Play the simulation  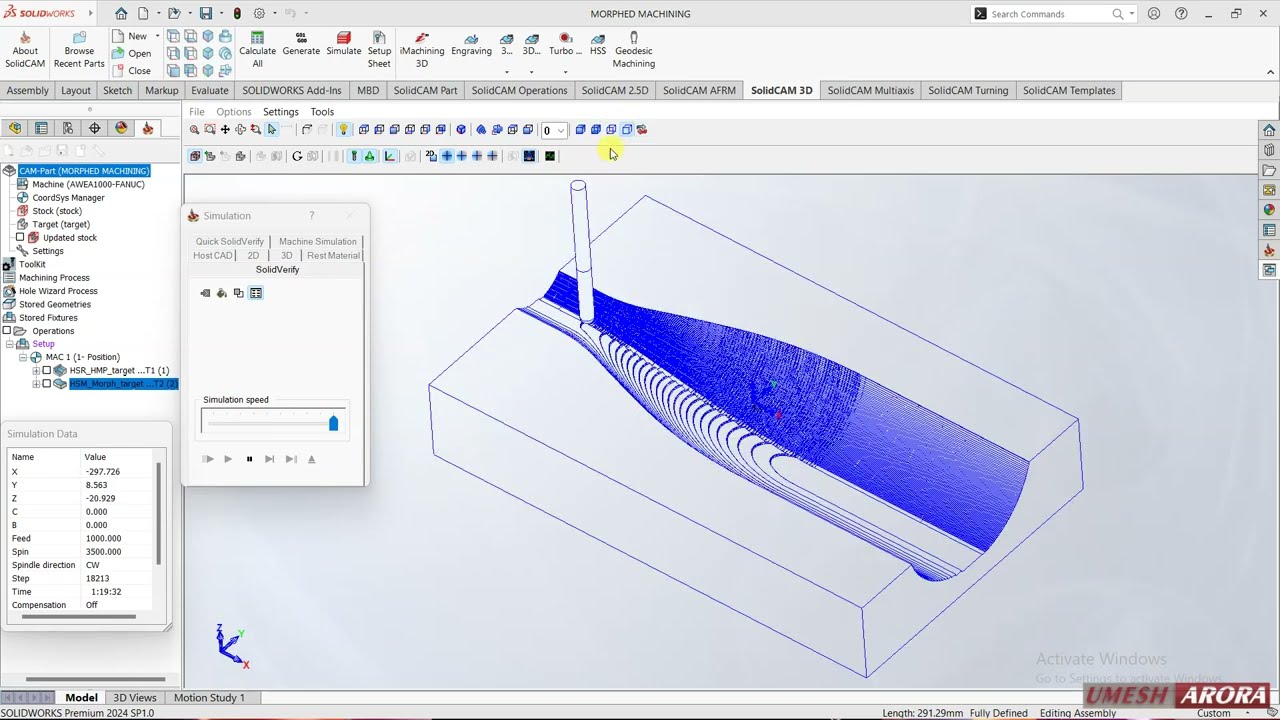[228, 459]
